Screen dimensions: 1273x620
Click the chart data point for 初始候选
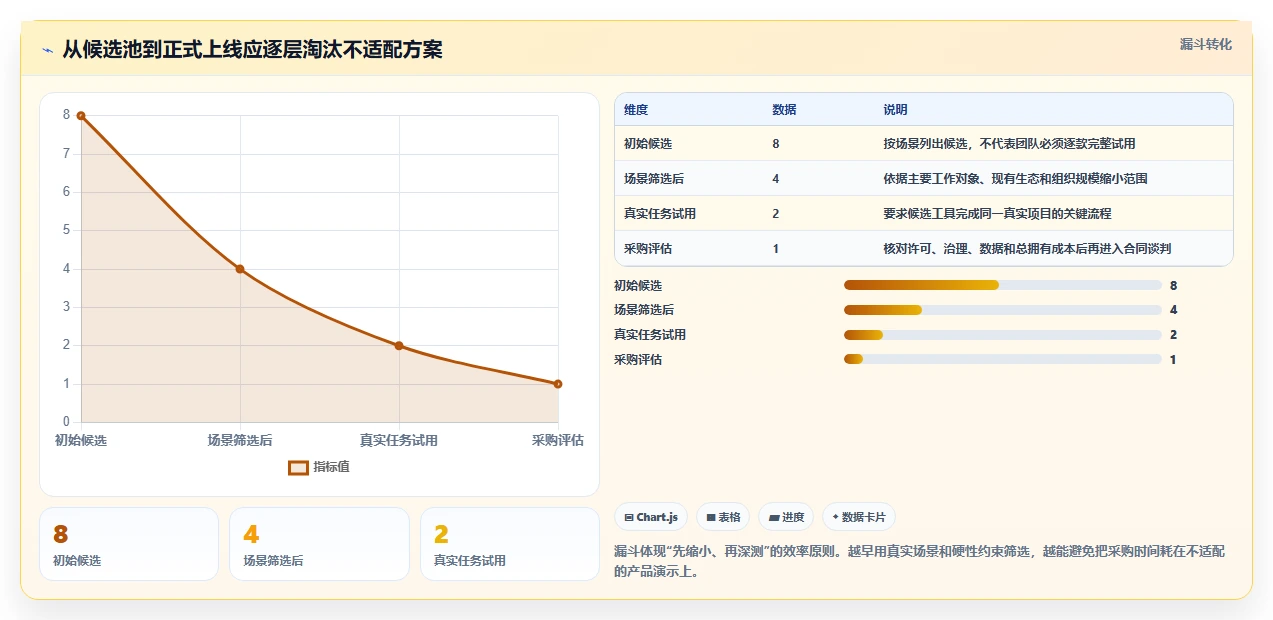[81, 116]
